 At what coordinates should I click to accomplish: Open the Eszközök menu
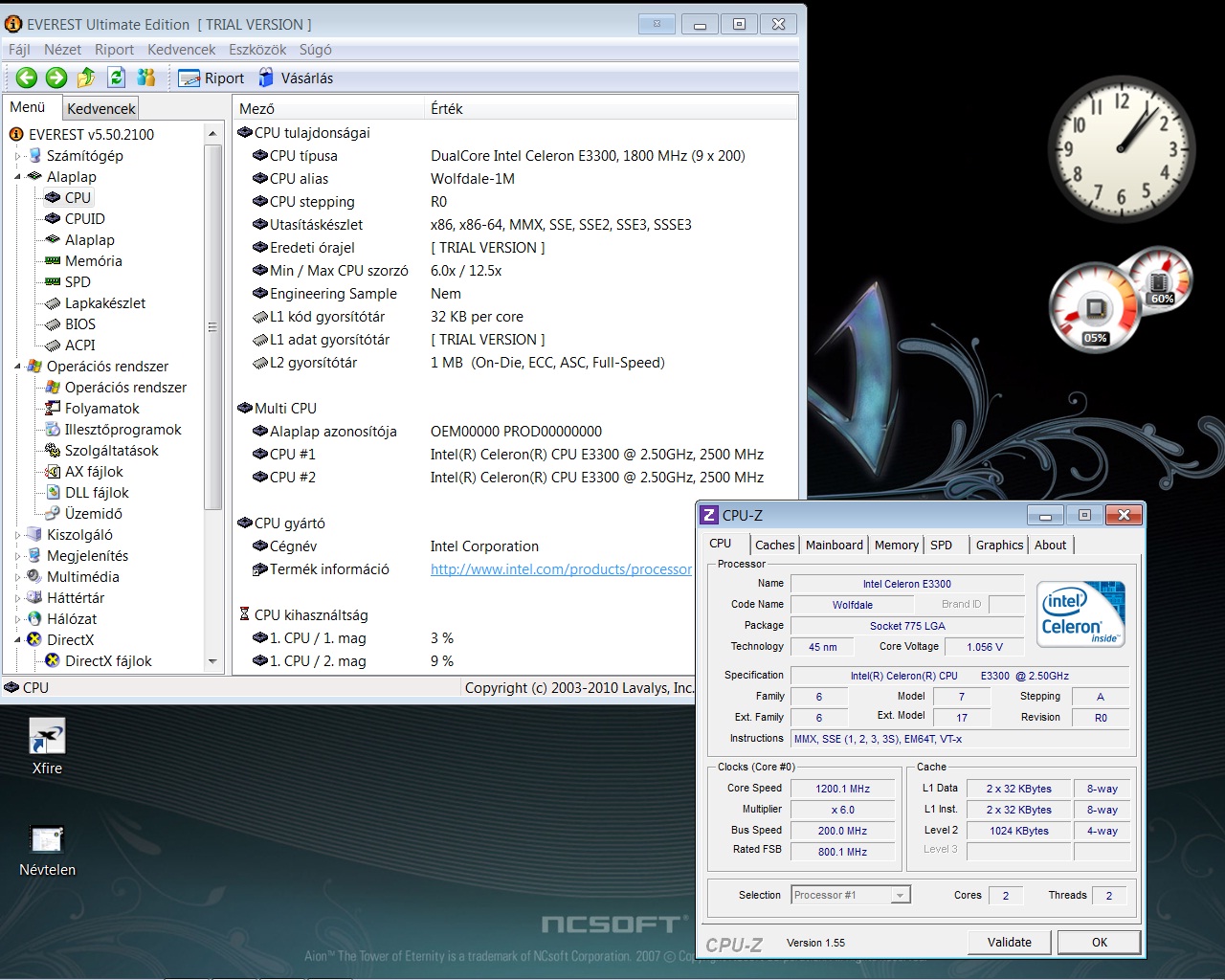tap(257, 50)
